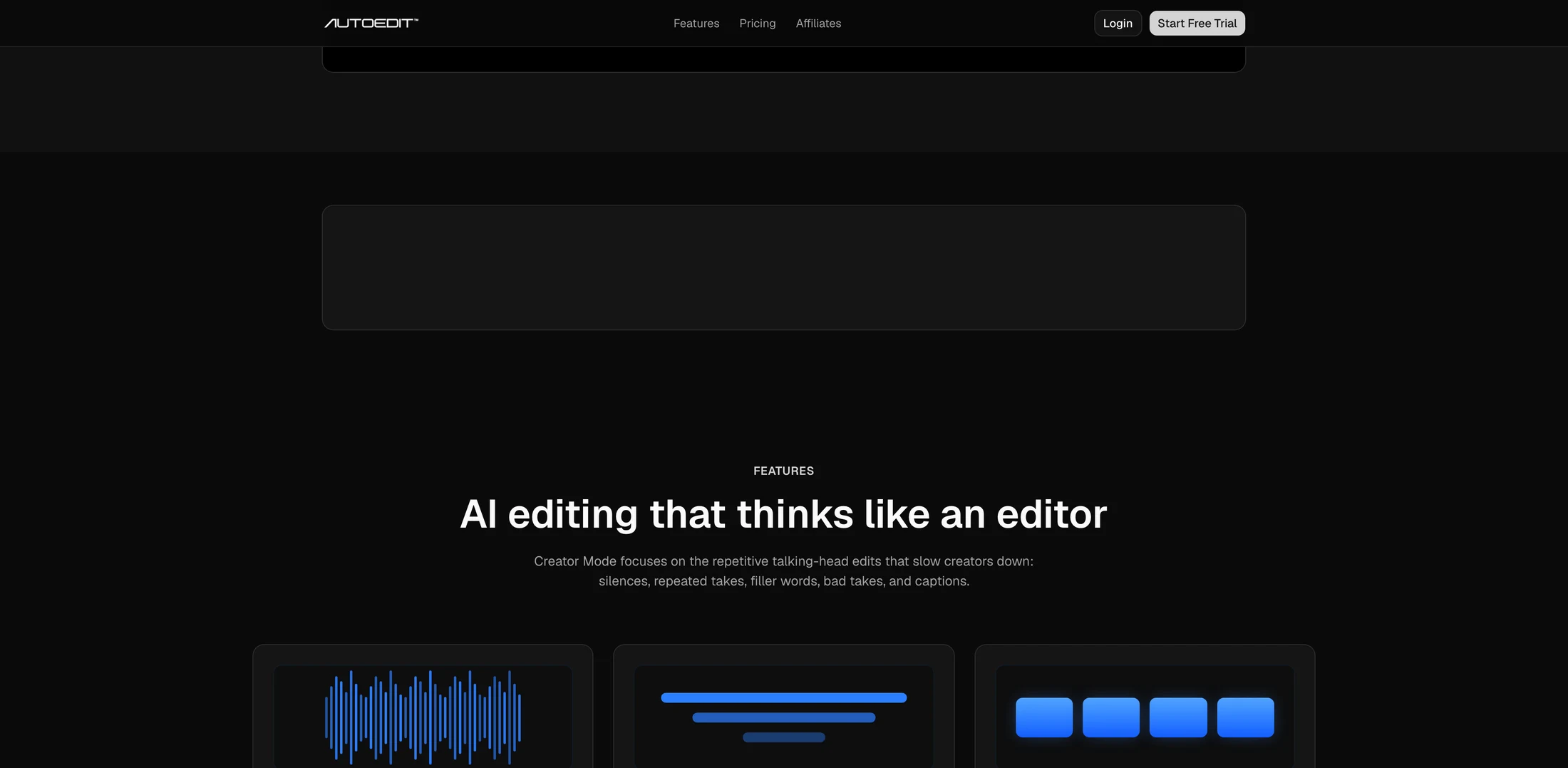Open the Affiliates nav link
1568x768 pixels.
818,24
